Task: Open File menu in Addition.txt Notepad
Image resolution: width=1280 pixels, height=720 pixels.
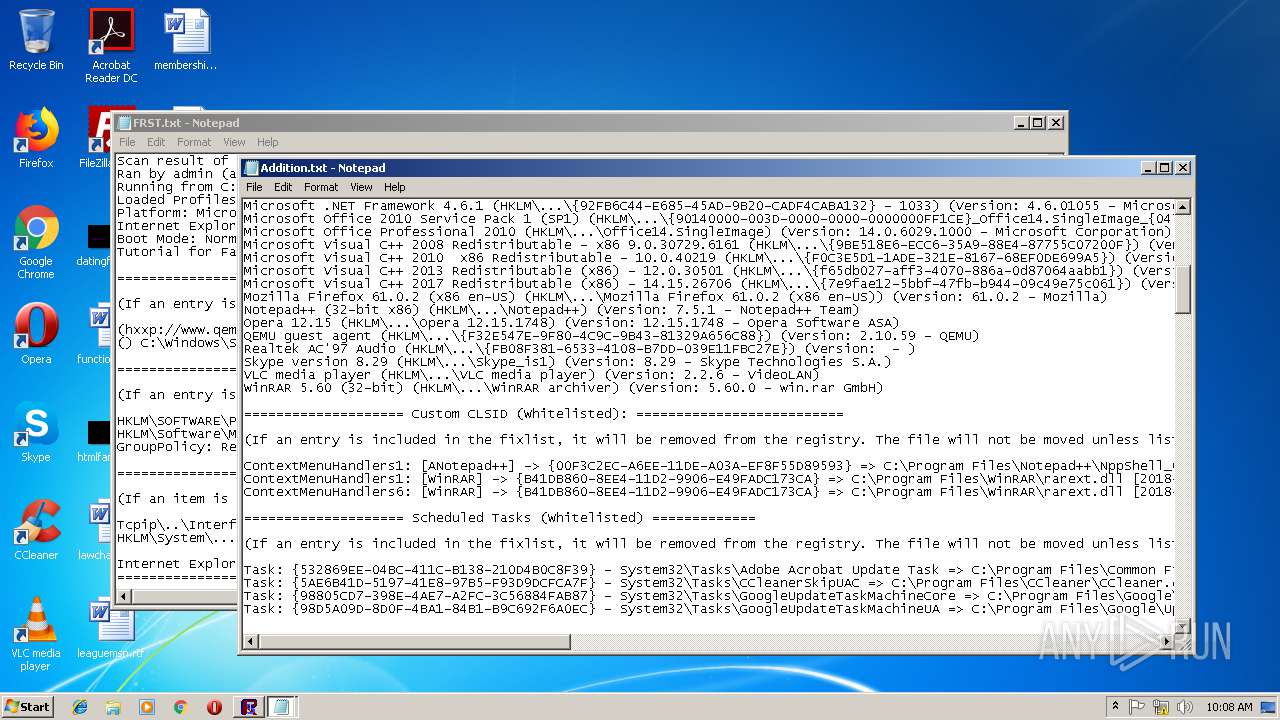Action: click(x=254, y=187)
